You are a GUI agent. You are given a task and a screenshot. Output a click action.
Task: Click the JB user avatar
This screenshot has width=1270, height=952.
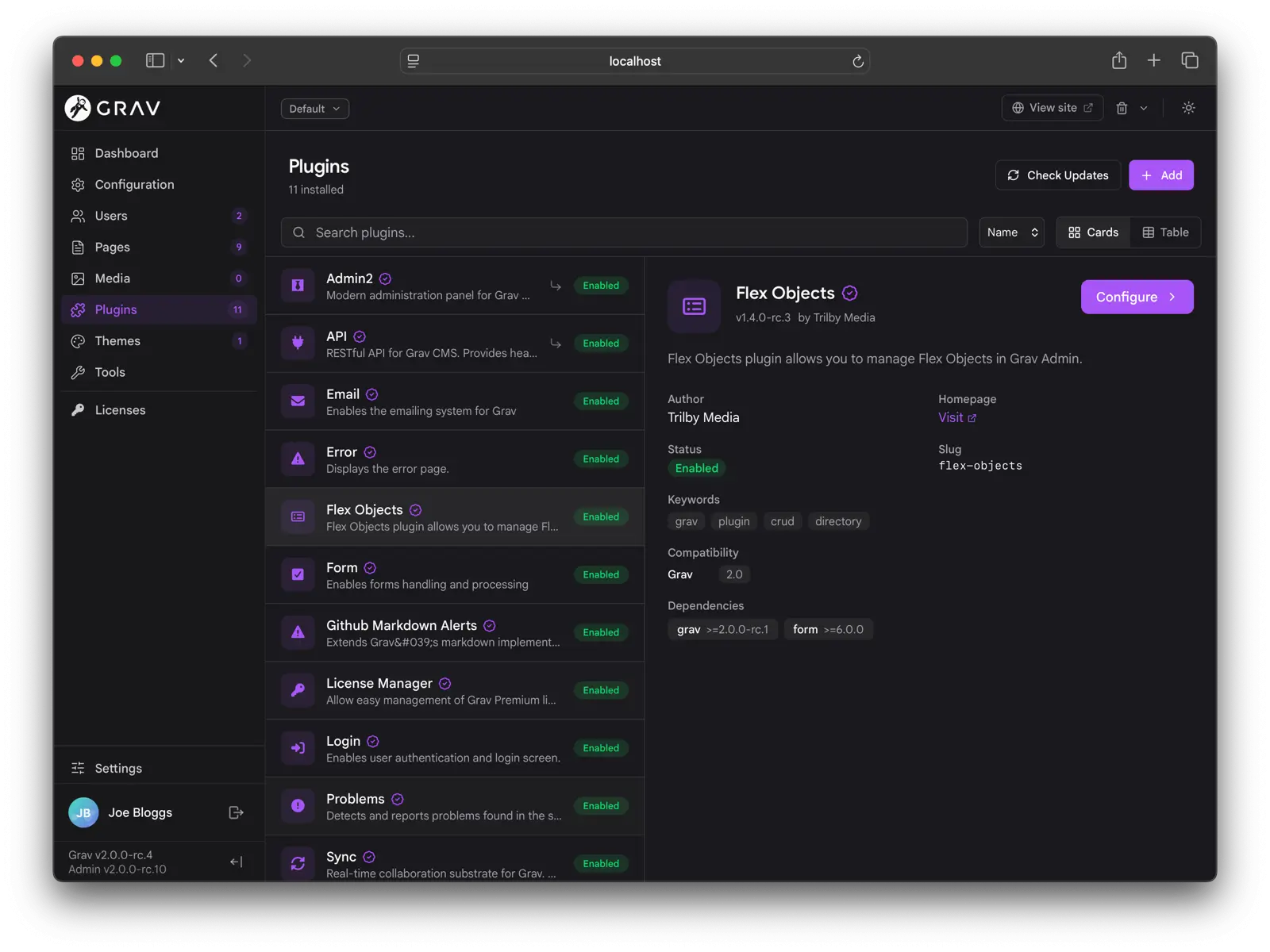[83, 812]
